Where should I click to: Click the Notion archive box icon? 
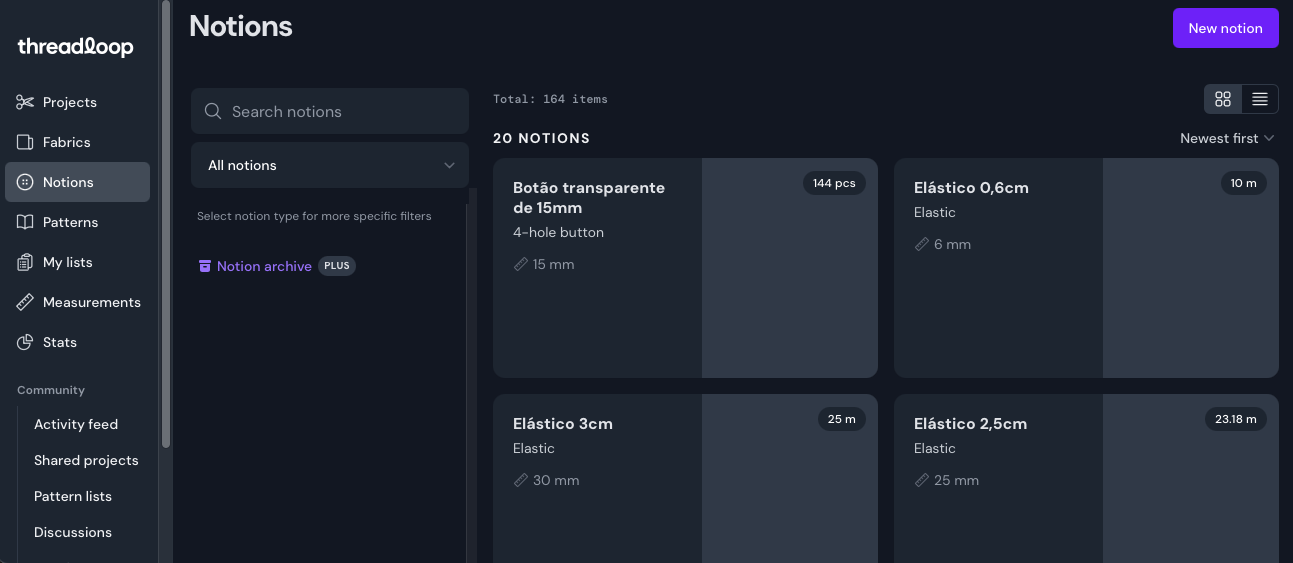coord(205,266)
